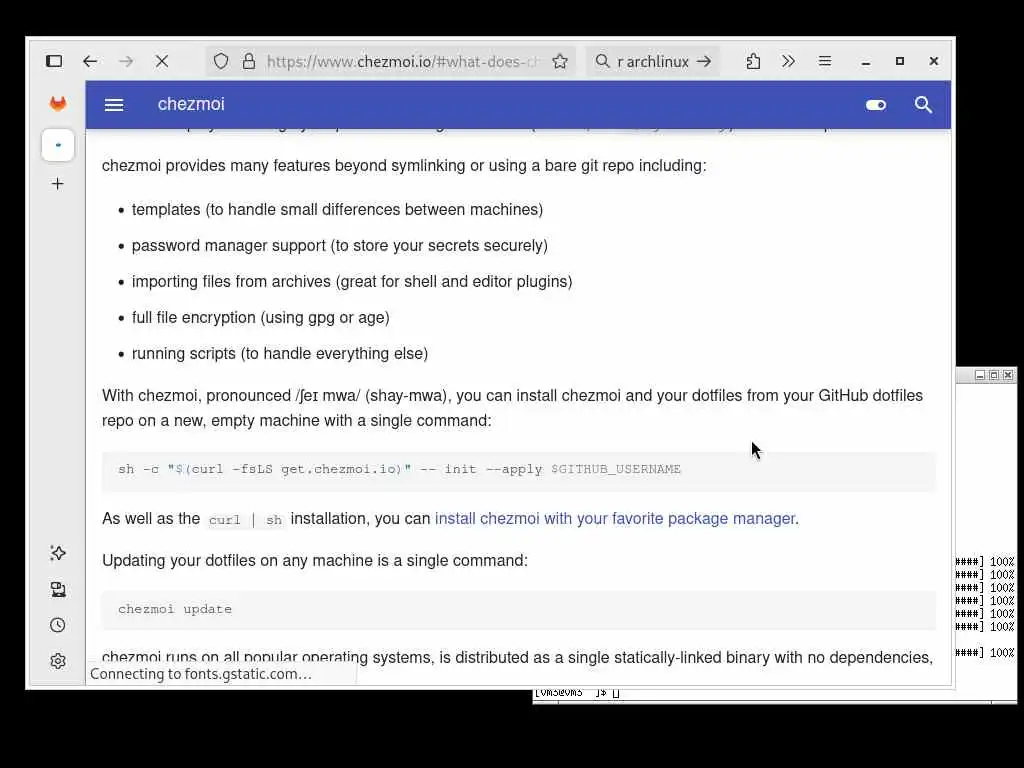
Task: Open the GitLab pinned tab in sidebar
Action: [x=58, y=104]
